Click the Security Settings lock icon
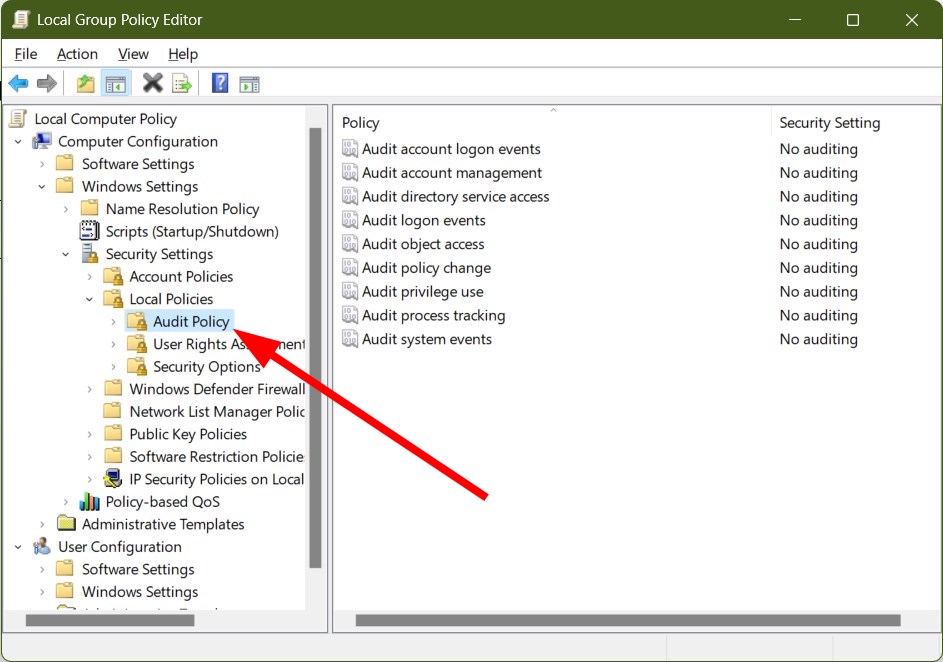 coord(90,254)
